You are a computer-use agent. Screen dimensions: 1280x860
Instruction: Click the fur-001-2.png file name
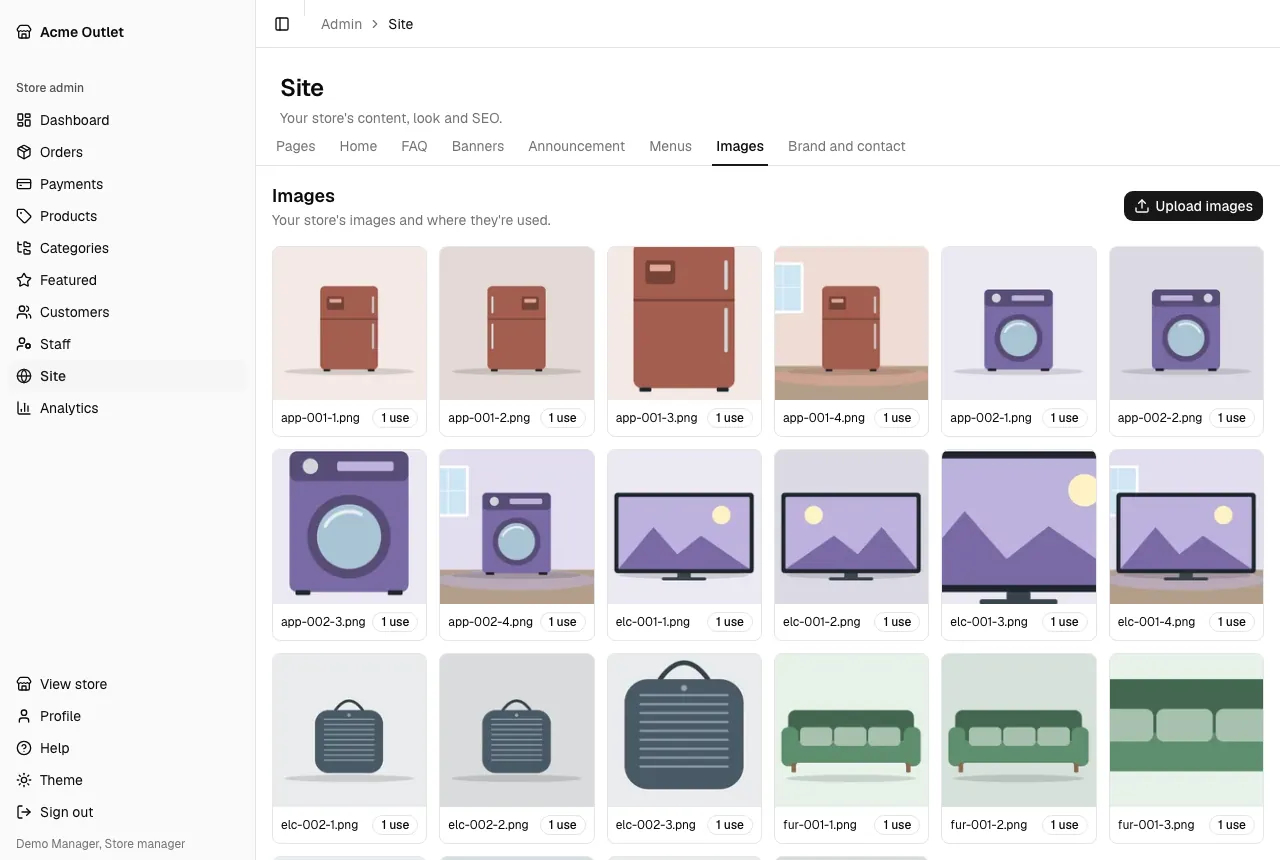989,825
